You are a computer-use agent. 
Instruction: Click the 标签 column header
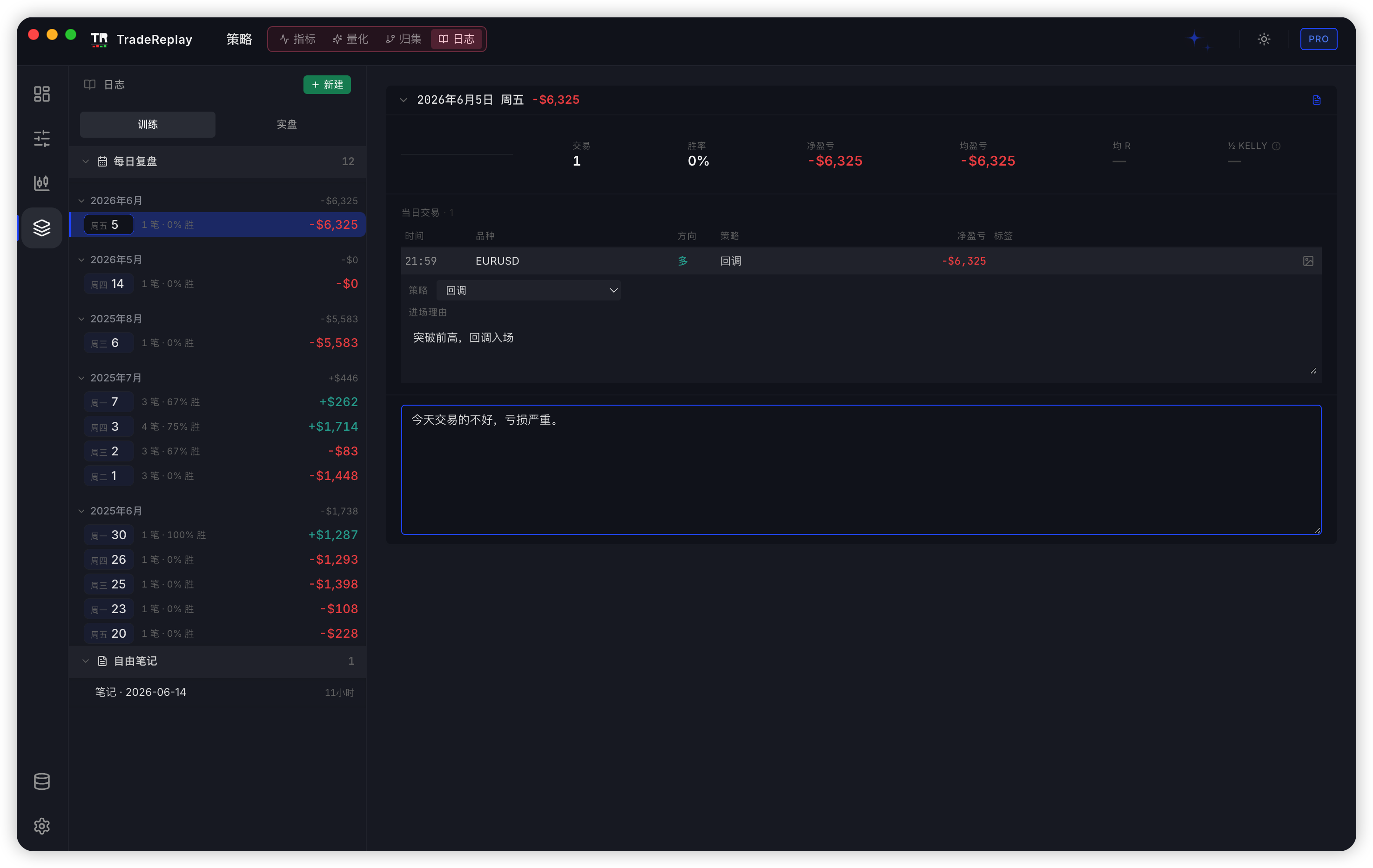[x=1003, y=236]
